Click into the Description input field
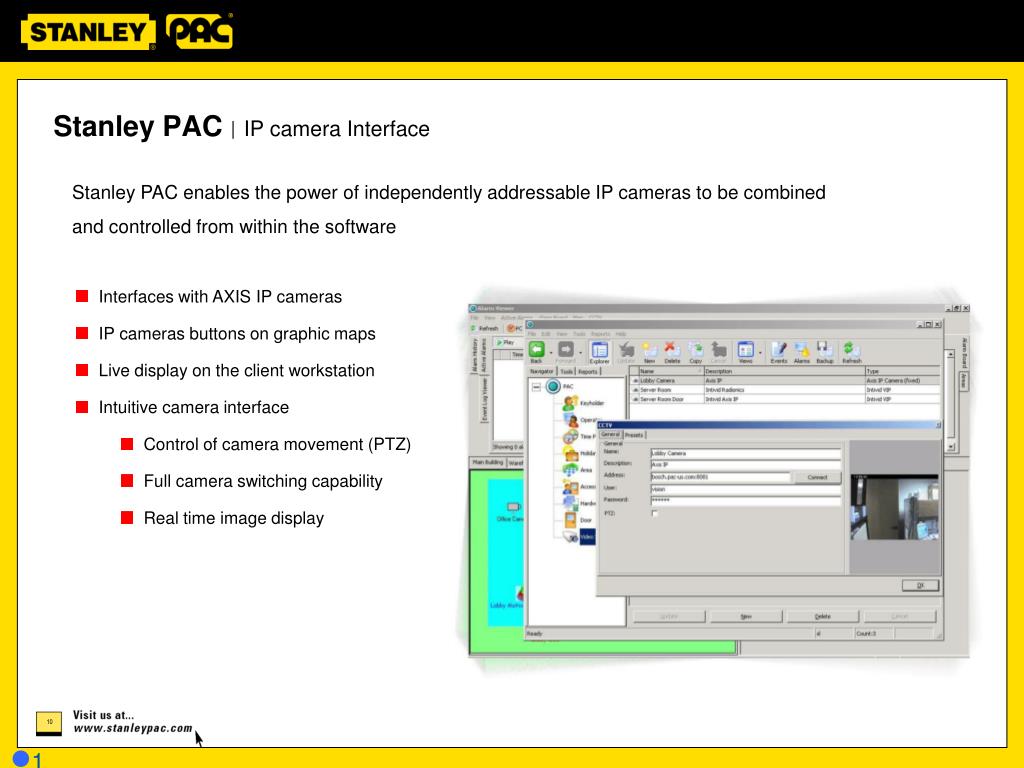 click(745, 464)
